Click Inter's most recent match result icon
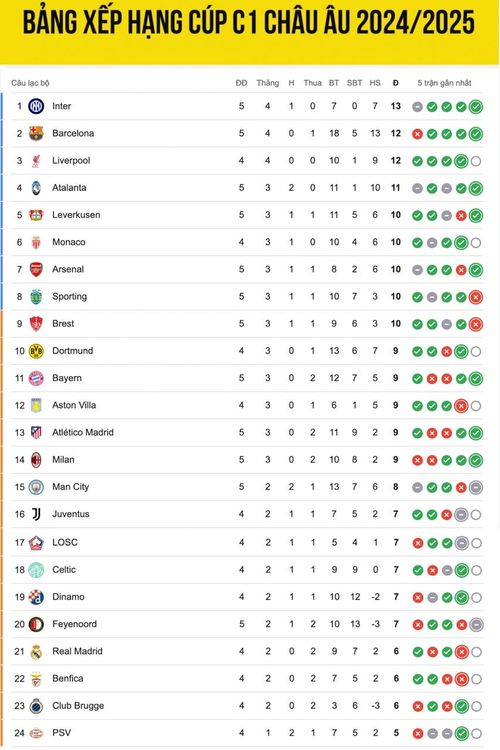500x750 pixels. 476,107
